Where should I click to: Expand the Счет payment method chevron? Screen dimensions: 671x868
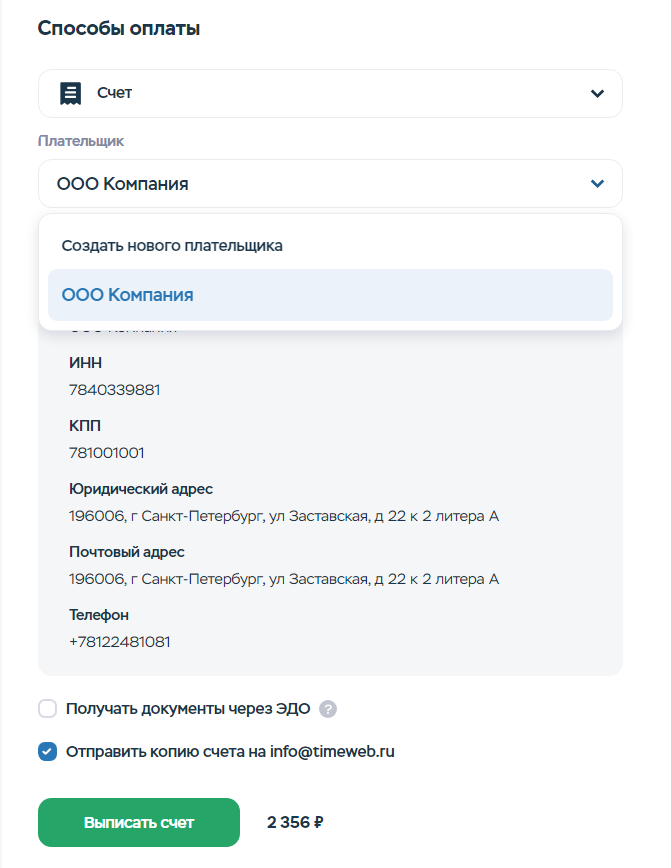click(x=597, y=93)
